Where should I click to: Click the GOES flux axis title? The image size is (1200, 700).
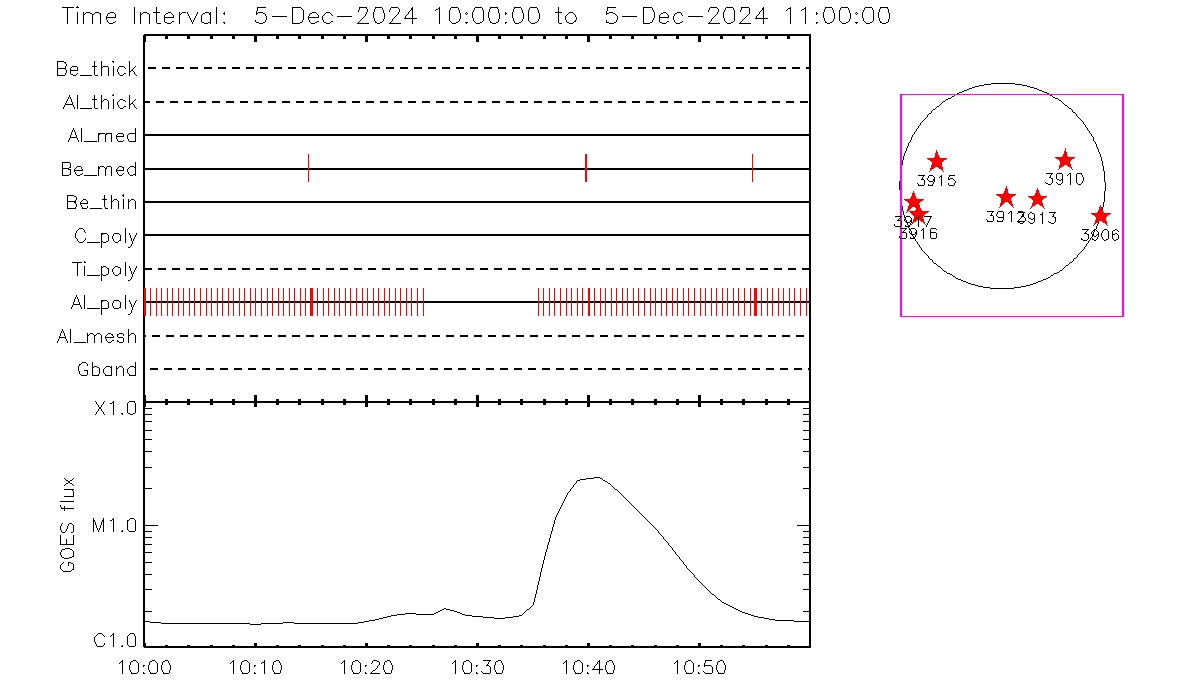68,525
